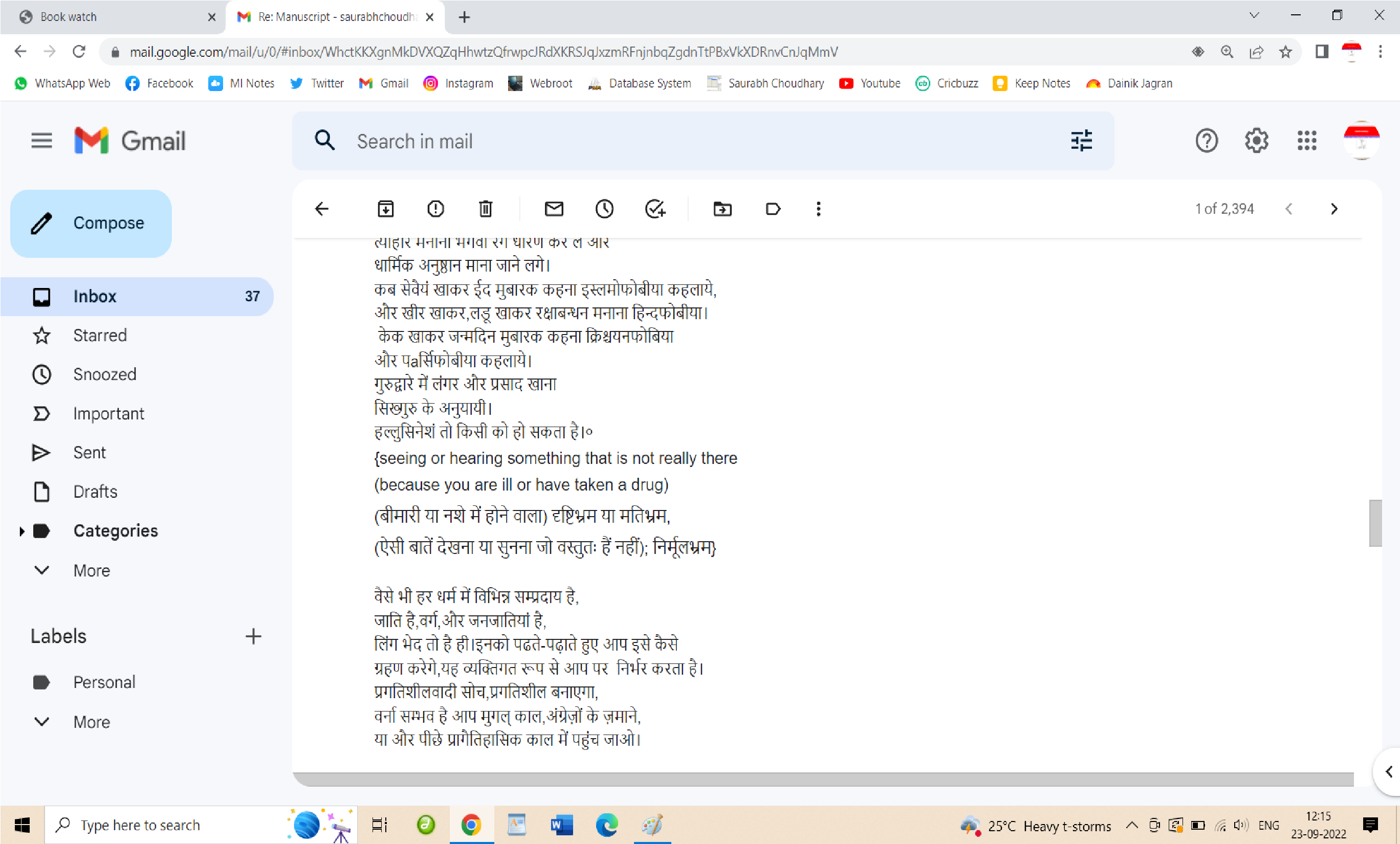Archive this email using the toolbar icon
1400x844 pixels.
[386, 209]
